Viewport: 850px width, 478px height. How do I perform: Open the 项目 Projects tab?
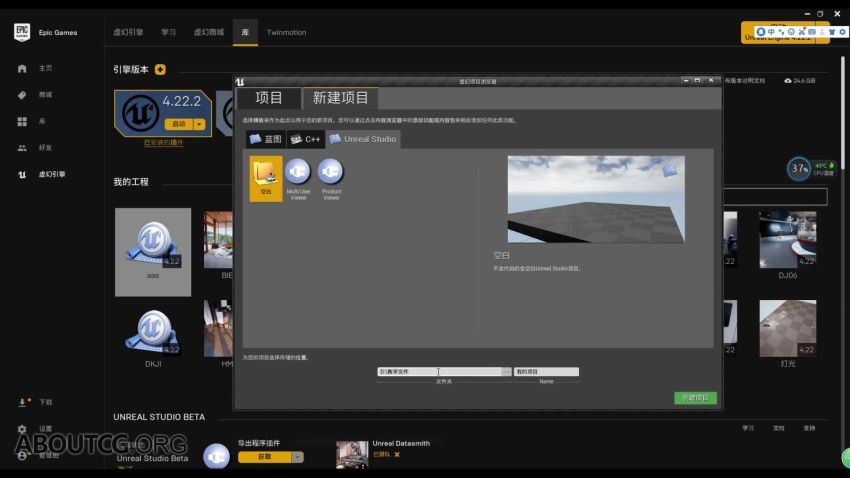click(268, 98)
